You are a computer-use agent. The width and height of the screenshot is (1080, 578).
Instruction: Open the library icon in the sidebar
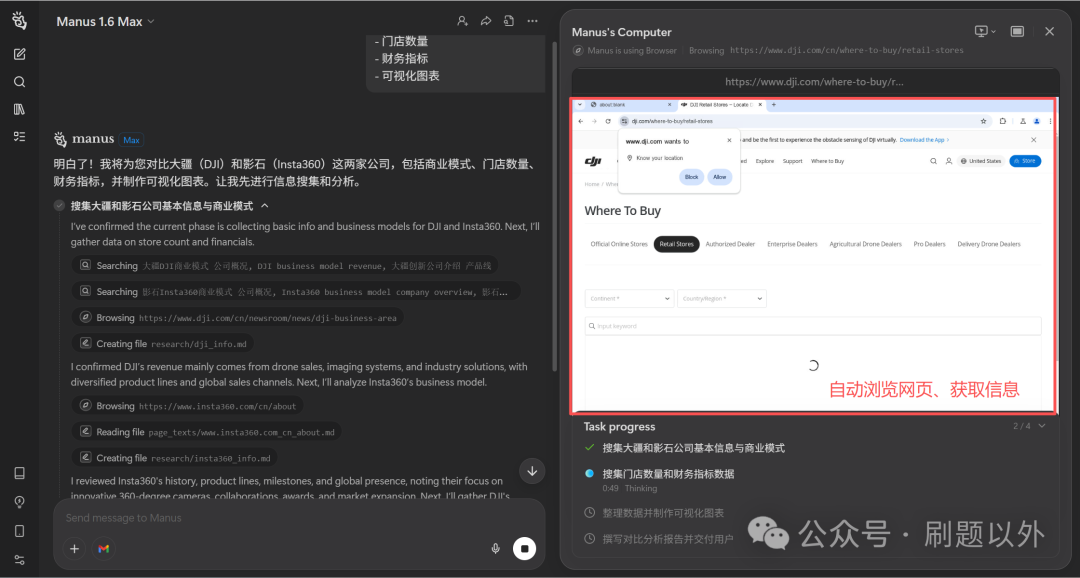coord(19,109)
